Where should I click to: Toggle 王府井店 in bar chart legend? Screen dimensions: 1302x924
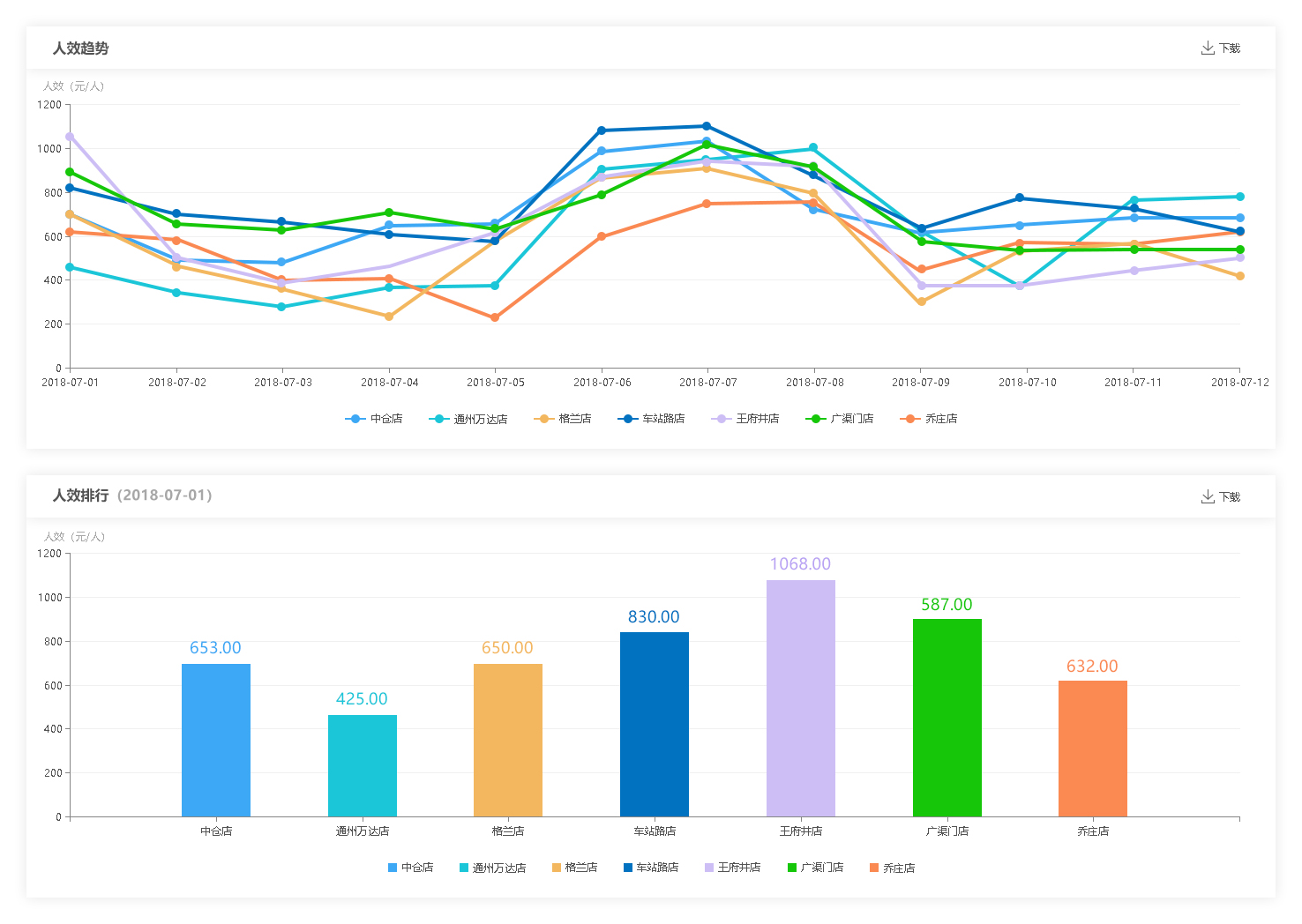tap(733, 868)
